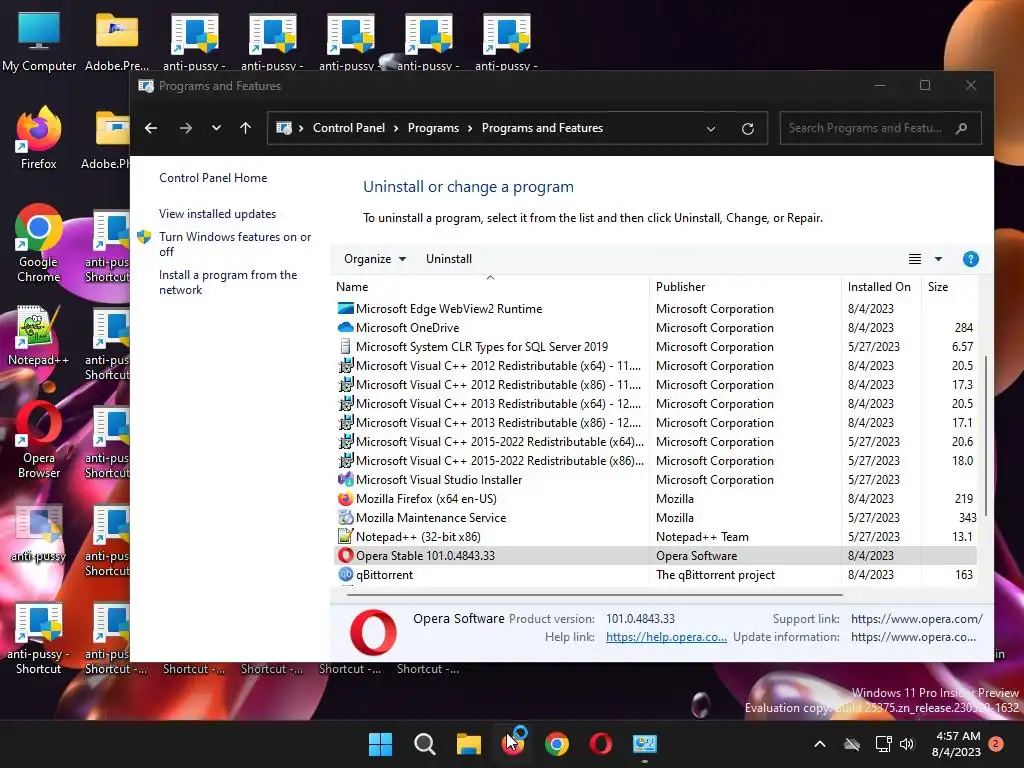This screenshot has width=1024, height=768.
Task: Select Microsoft Edge WebView2 Runtime icon
Action: [x=345, y=308]
